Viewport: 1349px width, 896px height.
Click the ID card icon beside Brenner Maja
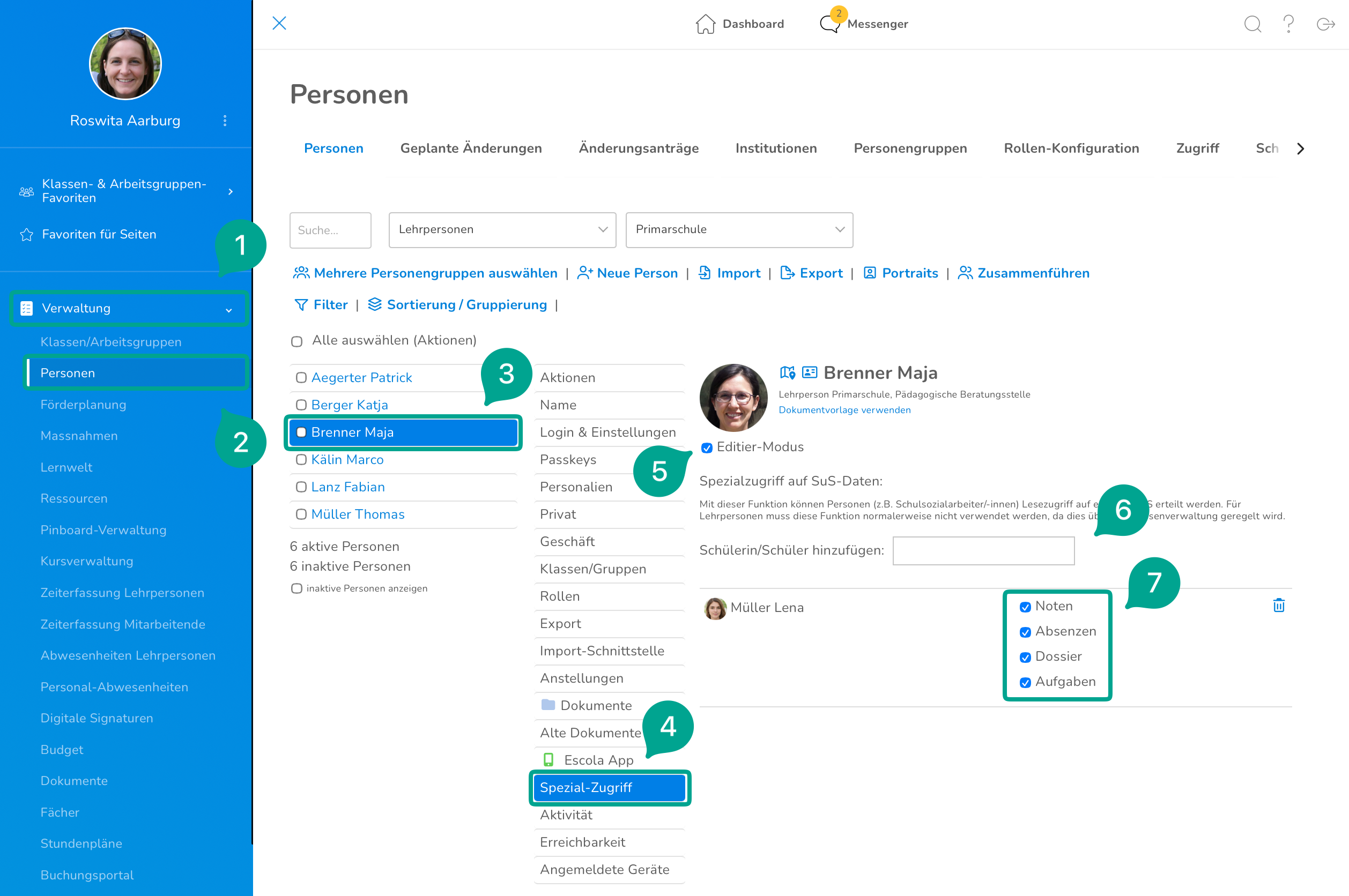(x=810, y=372)
